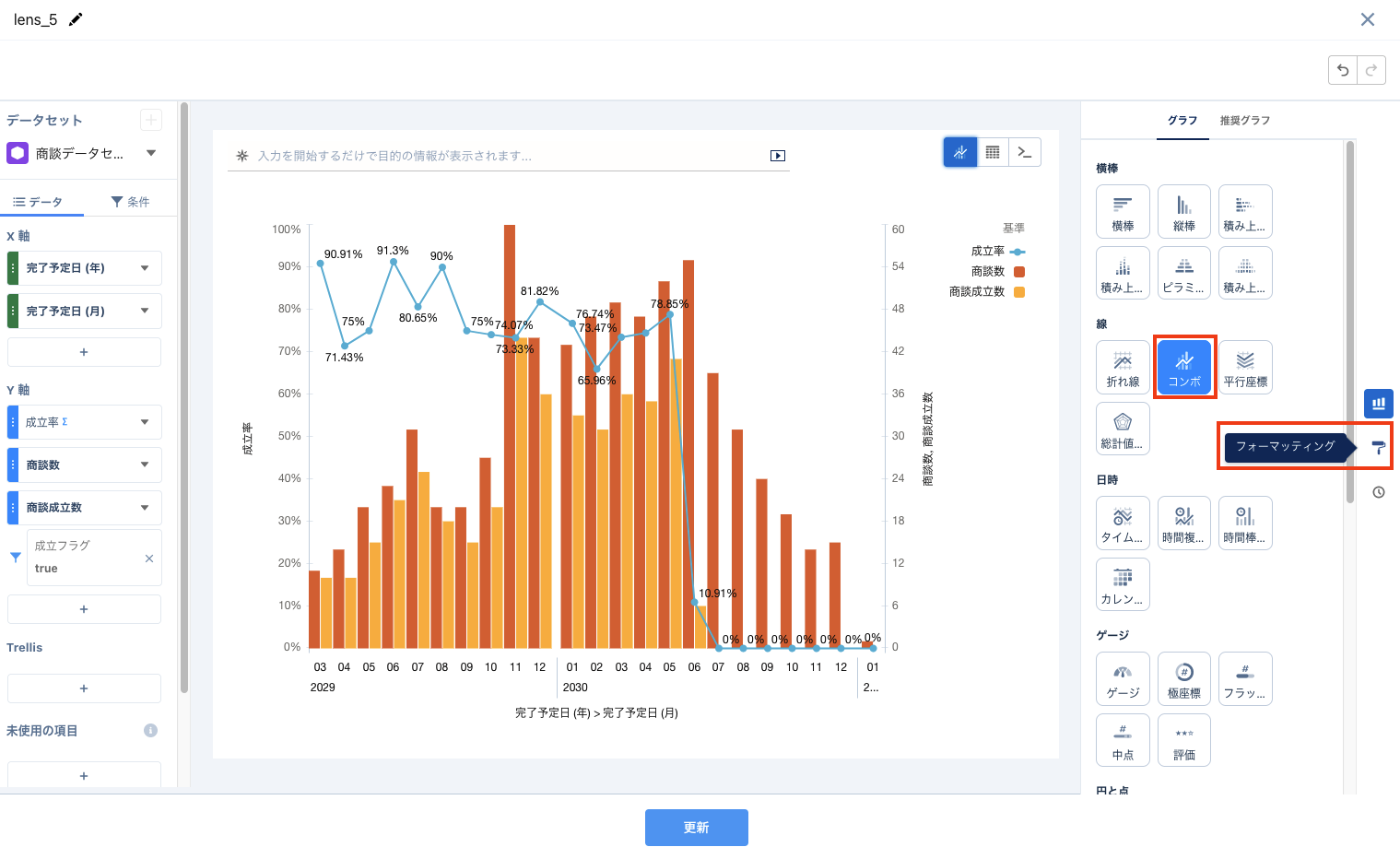The height and width of the screenshot is (847, 1400).
Task: Select the 横棒 horizontal bar chart type
Action: pos(1123,212)
